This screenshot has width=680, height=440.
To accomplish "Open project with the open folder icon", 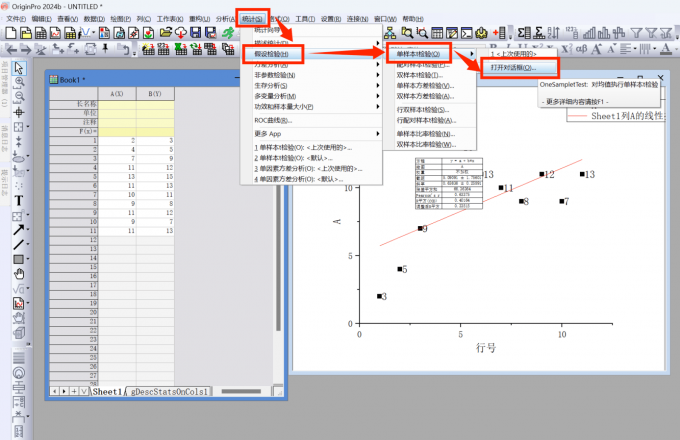I will pos(166,33).
